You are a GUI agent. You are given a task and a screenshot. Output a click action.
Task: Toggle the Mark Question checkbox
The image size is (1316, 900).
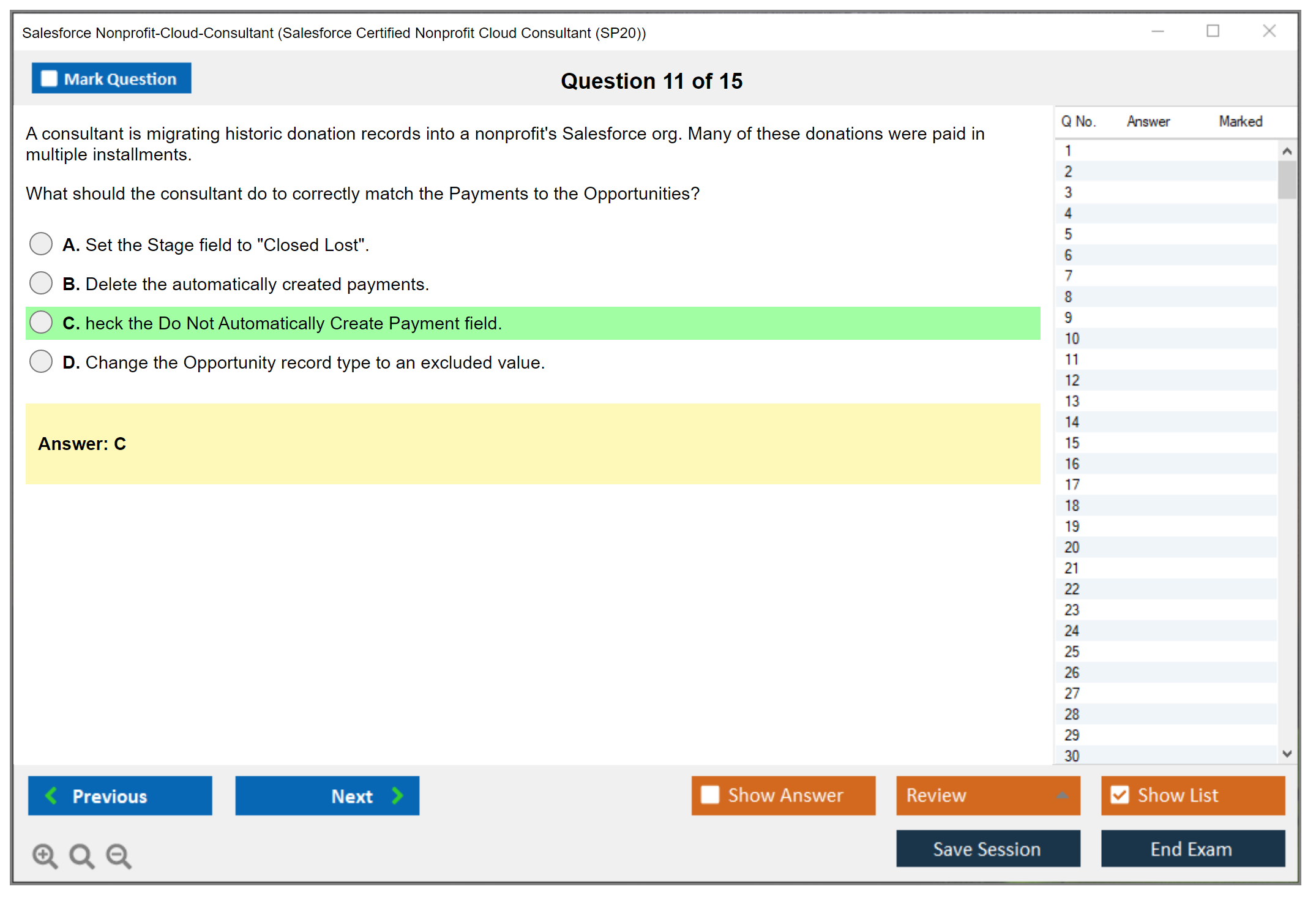click(x=49, y=79)
